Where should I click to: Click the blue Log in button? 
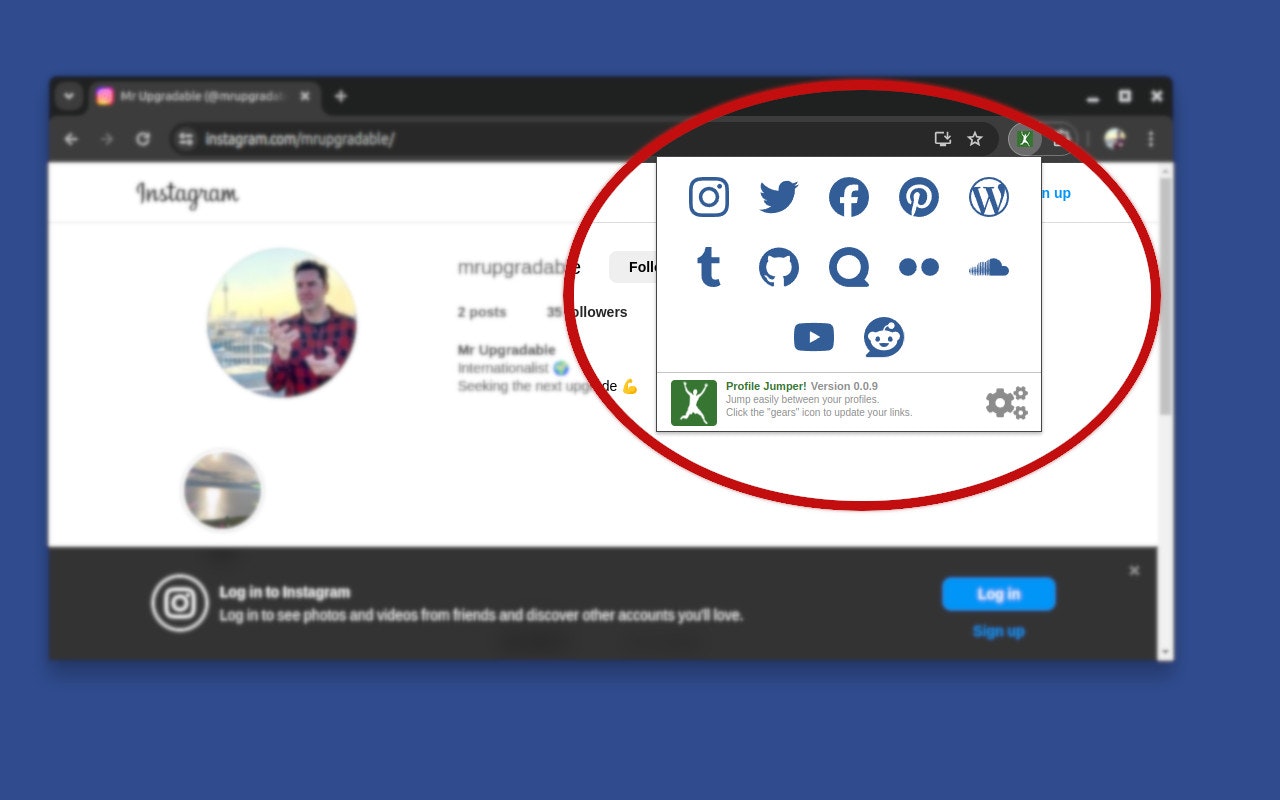(x=998, y=594)
